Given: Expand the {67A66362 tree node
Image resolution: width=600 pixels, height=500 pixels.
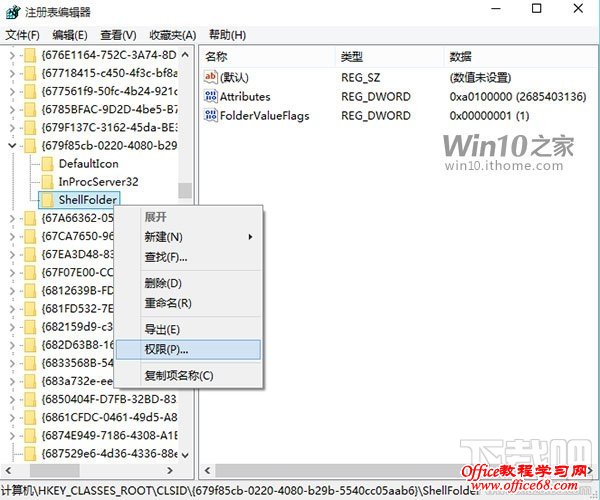Looking at the screenshot, I should 12,218.
